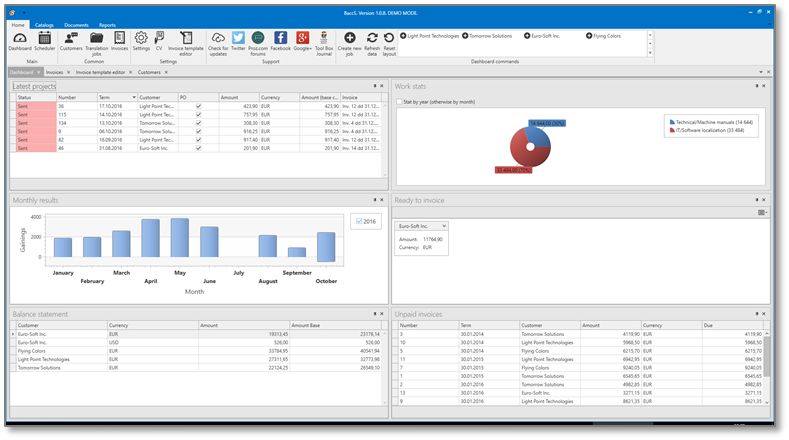Expand the Euro-Soft Inc. card dropdown
Image resolution: width=789 pixels, height=440 pixels.
coord(445,227)
